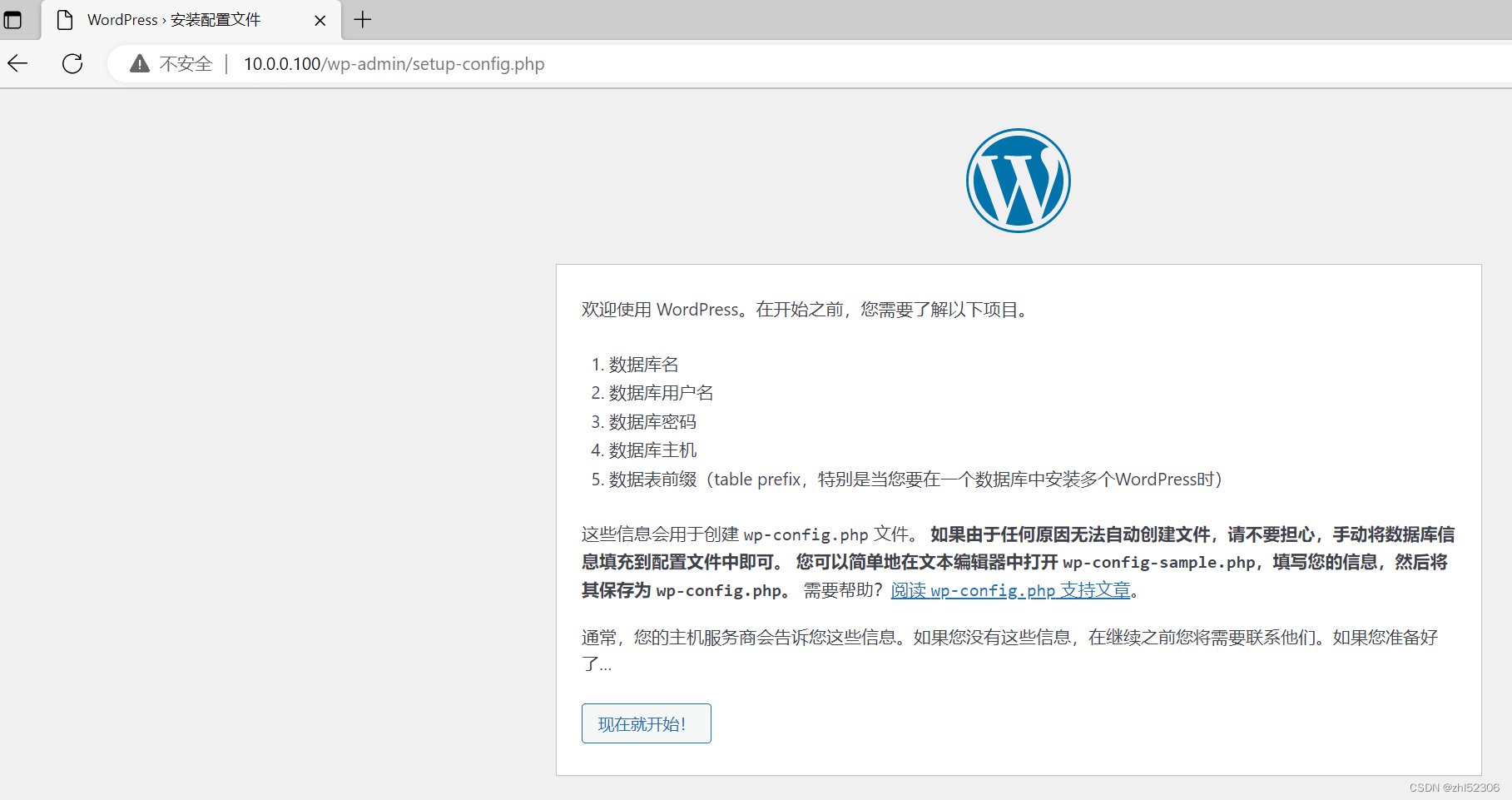Click the address bar URL
The height and width of the screenshot is (800, 1512).
[x=394, y=64]
